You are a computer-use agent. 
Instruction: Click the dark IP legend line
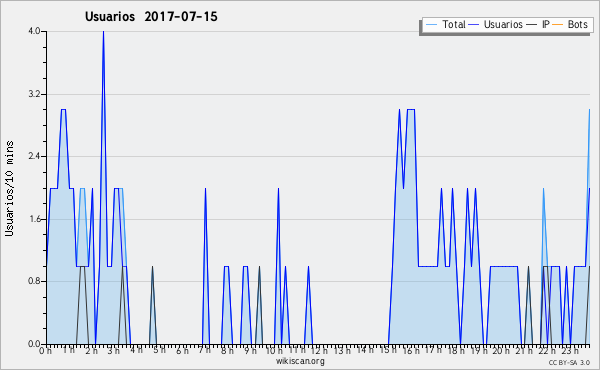pos(532,25)
